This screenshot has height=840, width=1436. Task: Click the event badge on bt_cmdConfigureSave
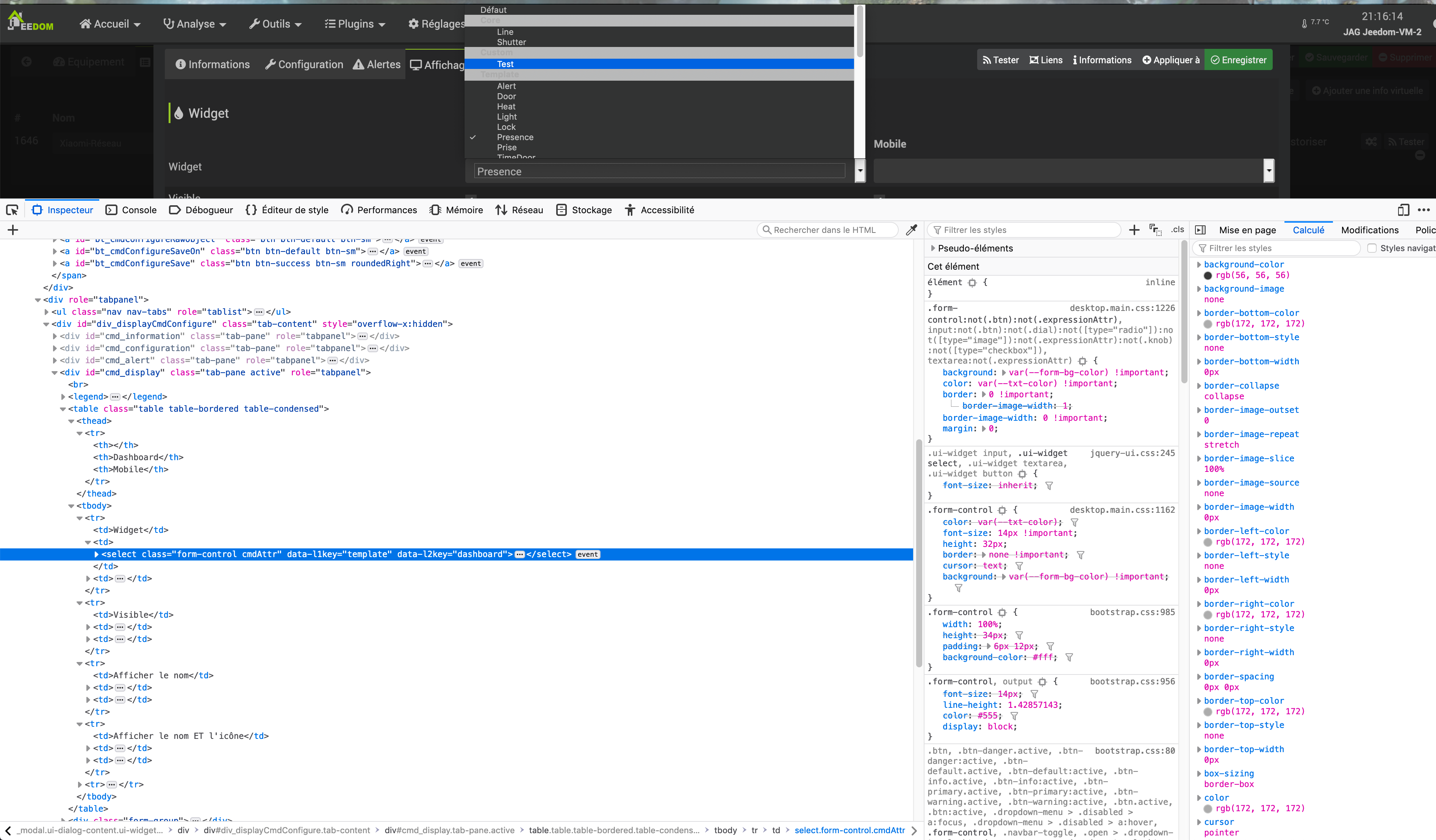471,264
